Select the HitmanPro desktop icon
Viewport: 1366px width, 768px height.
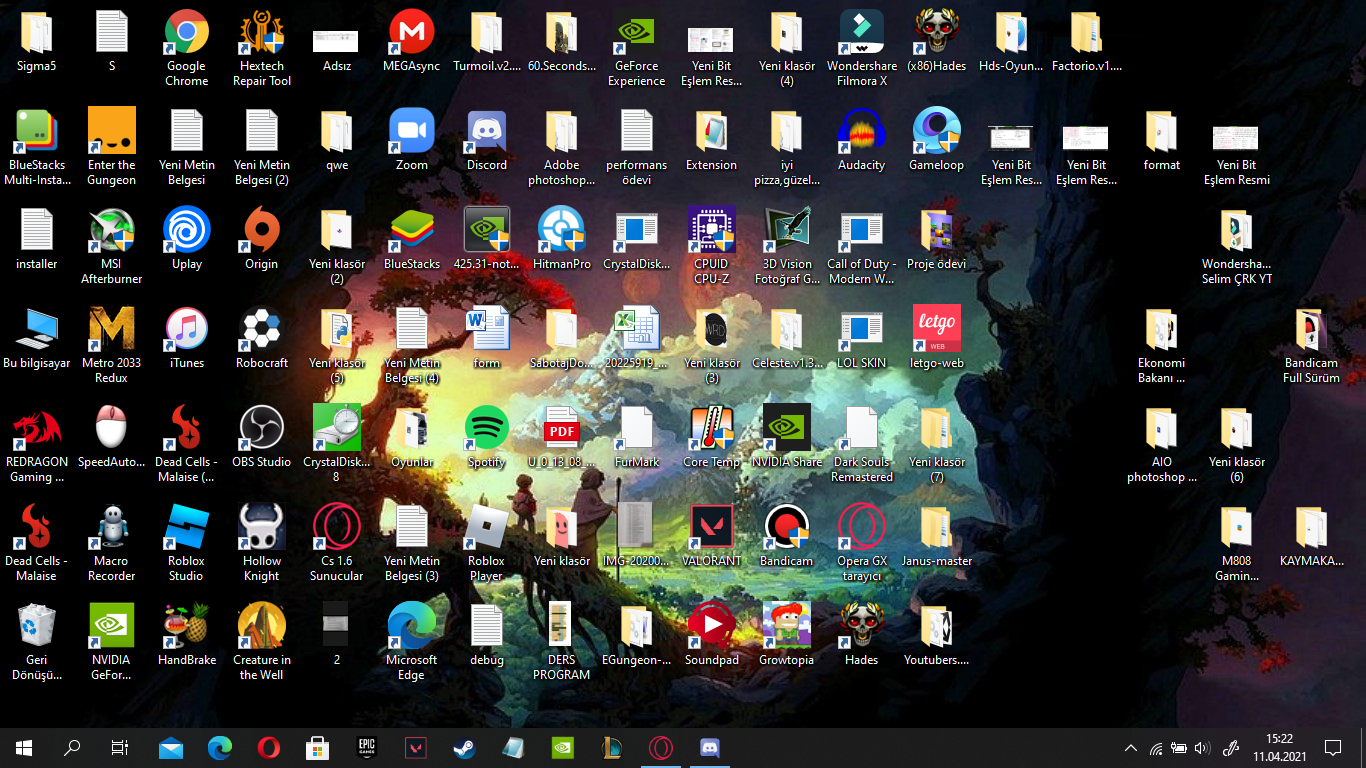pos(562,239)
